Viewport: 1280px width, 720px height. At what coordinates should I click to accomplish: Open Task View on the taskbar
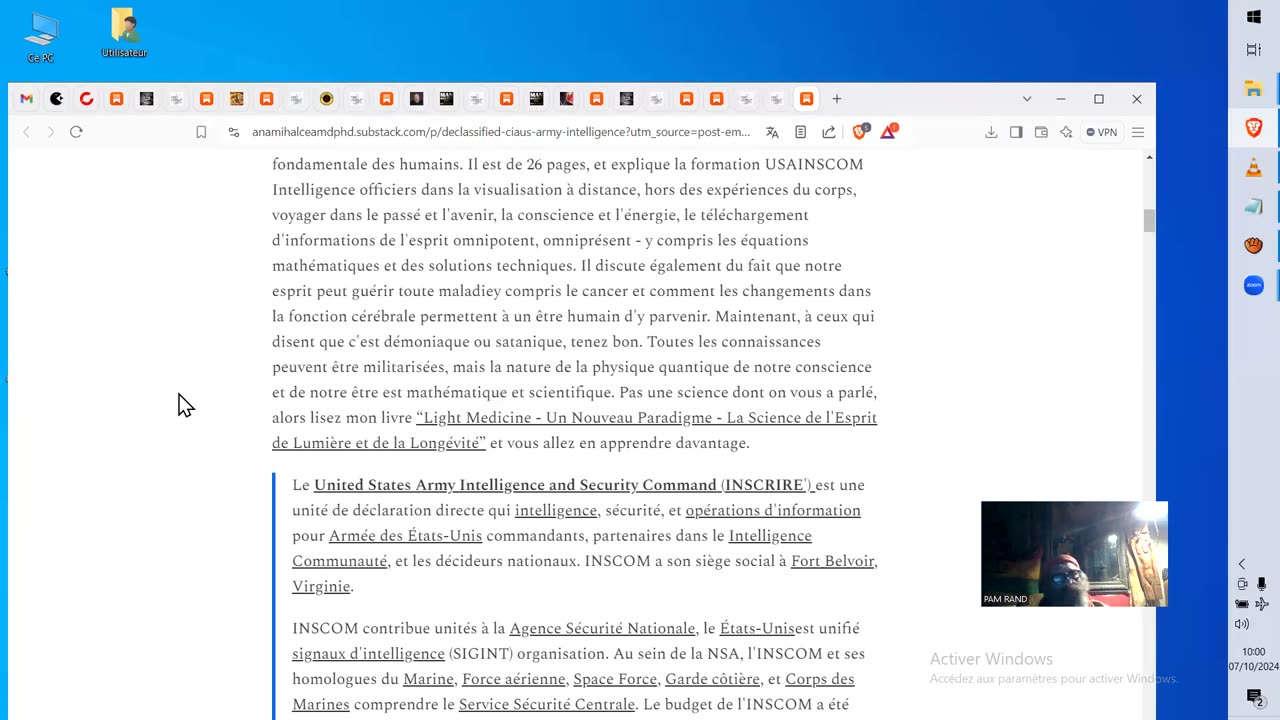tap(1254, 50)
